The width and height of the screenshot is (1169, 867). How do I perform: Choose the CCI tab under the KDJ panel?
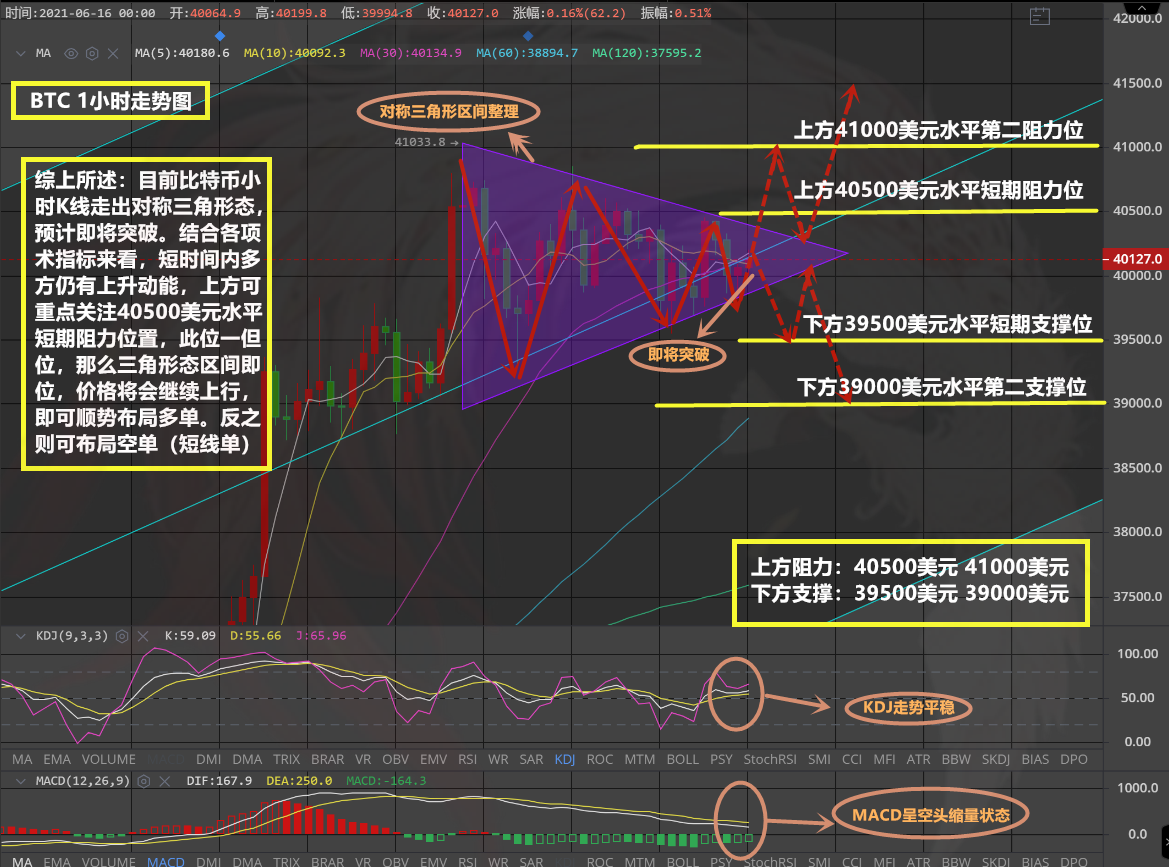(x=852, y=760)
